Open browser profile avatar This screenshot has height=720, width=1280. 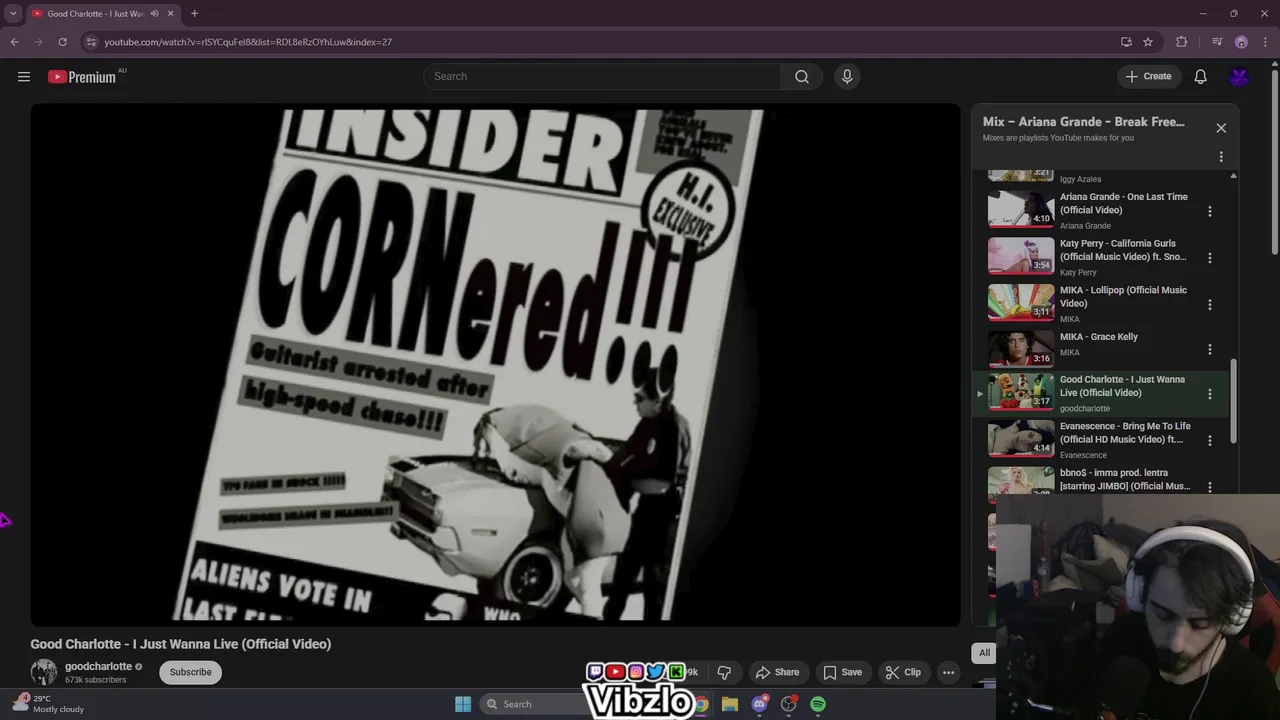click(x=1241, y=42)
